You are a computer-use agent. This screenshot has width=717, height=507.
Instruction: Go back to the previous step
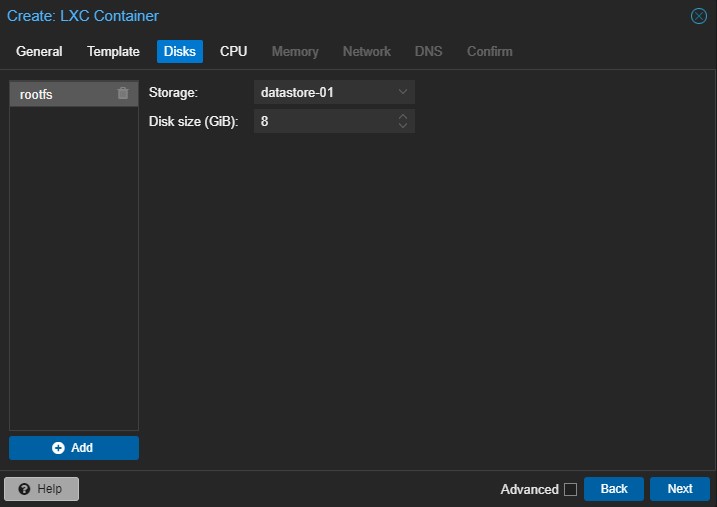[614, 489]
